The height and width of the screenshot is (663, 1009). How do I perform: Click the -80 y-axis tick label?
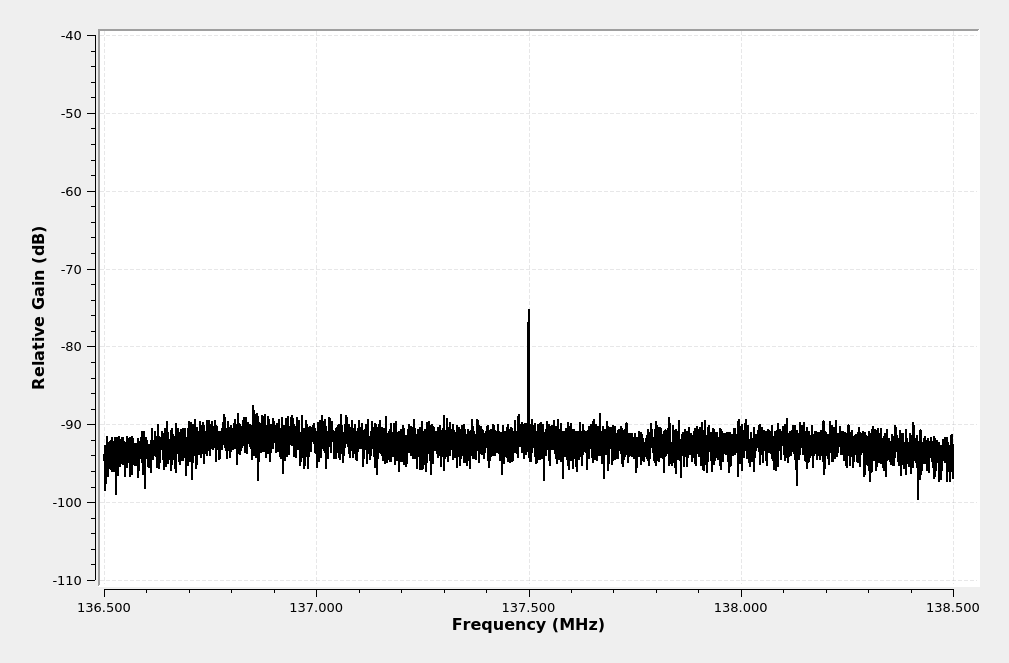pyautogui.click(x=71, y=347)
